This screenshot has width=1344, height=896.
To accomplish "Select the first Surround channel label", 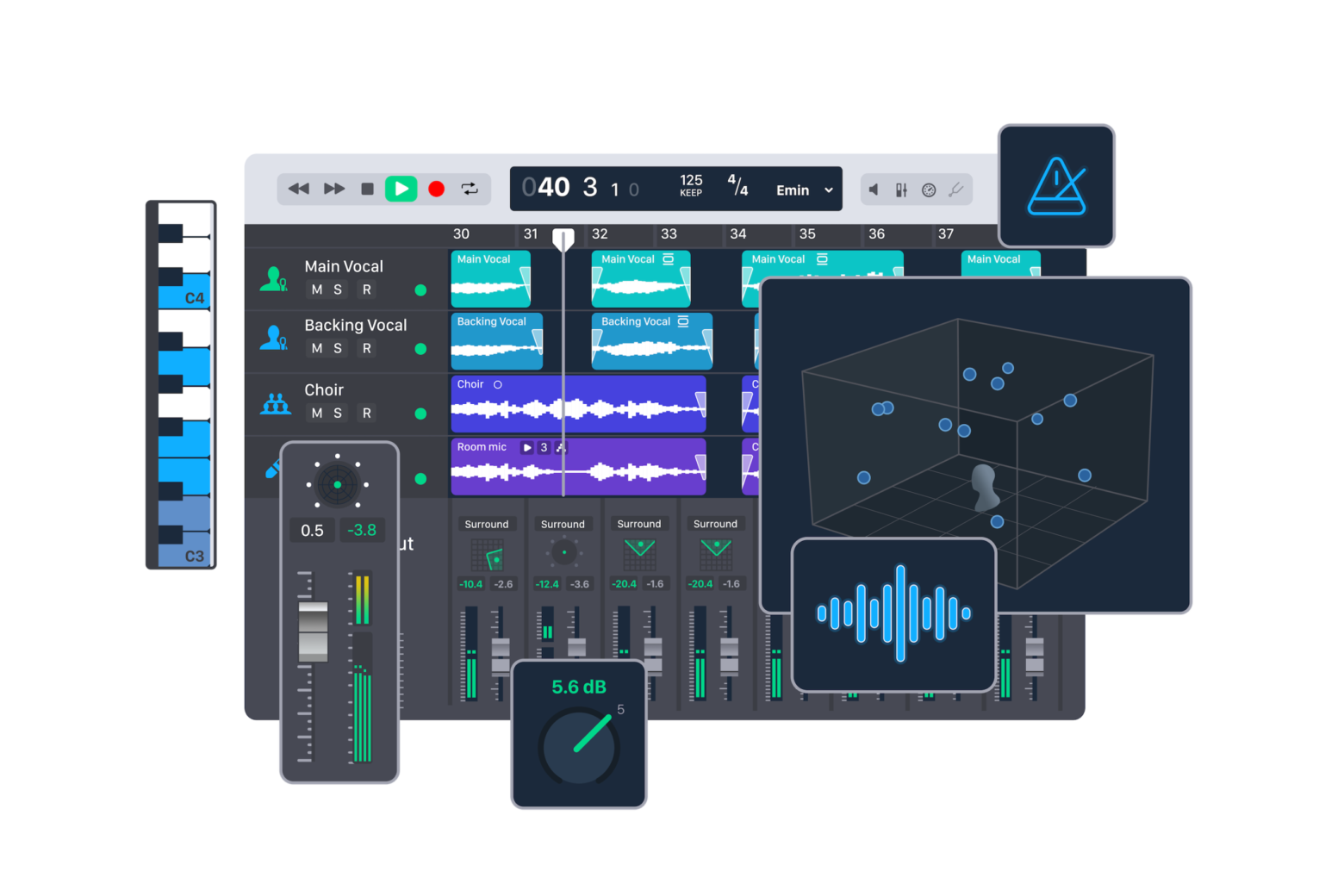I will point(487,524).
